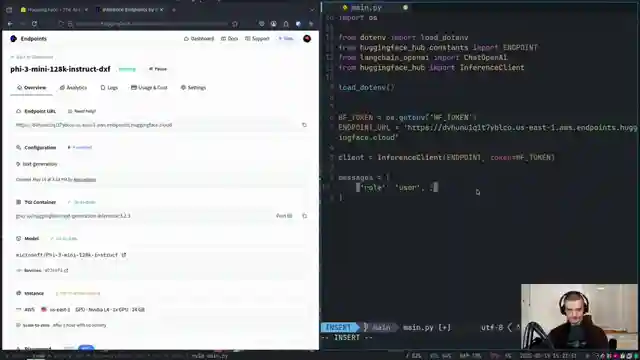The image size is (640, 360).
Task: Click the webcam video thumbnail
Action: point(580,317)
